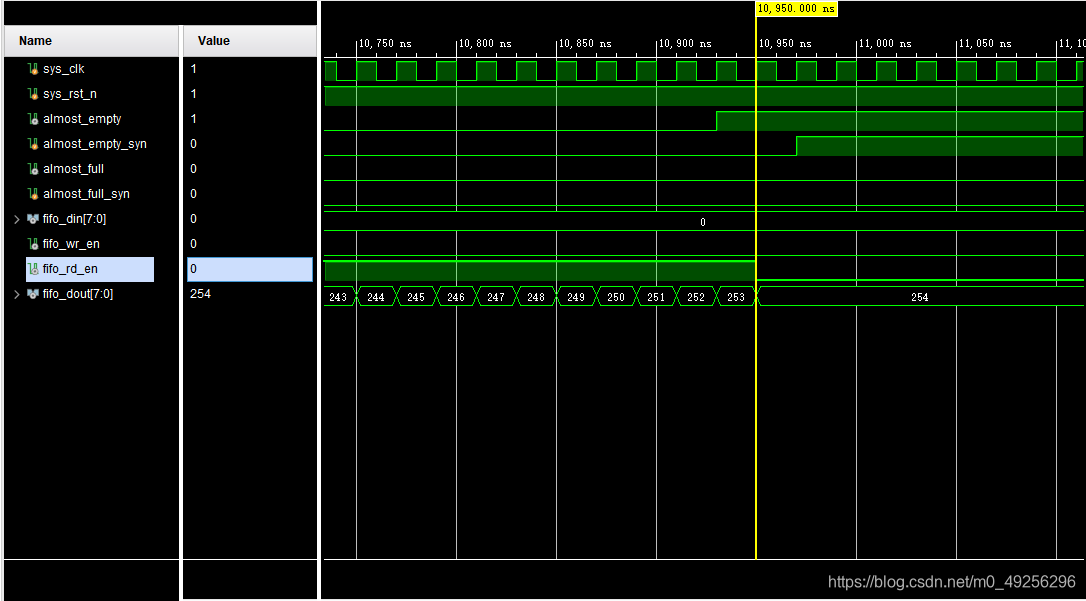Click the almost_empty signal icon
The image size is (1086, 601).
[33, 119]
